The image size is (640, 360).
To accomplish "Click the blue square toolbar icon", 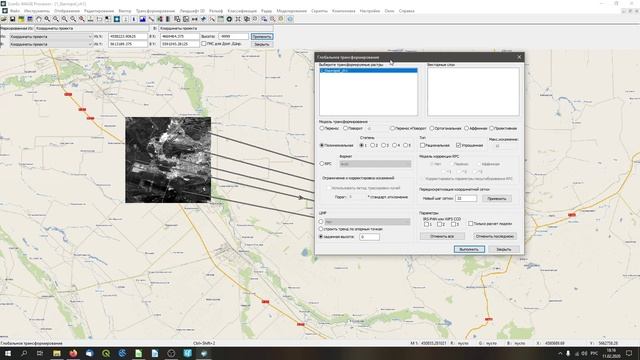I will (x=116, y=19).
